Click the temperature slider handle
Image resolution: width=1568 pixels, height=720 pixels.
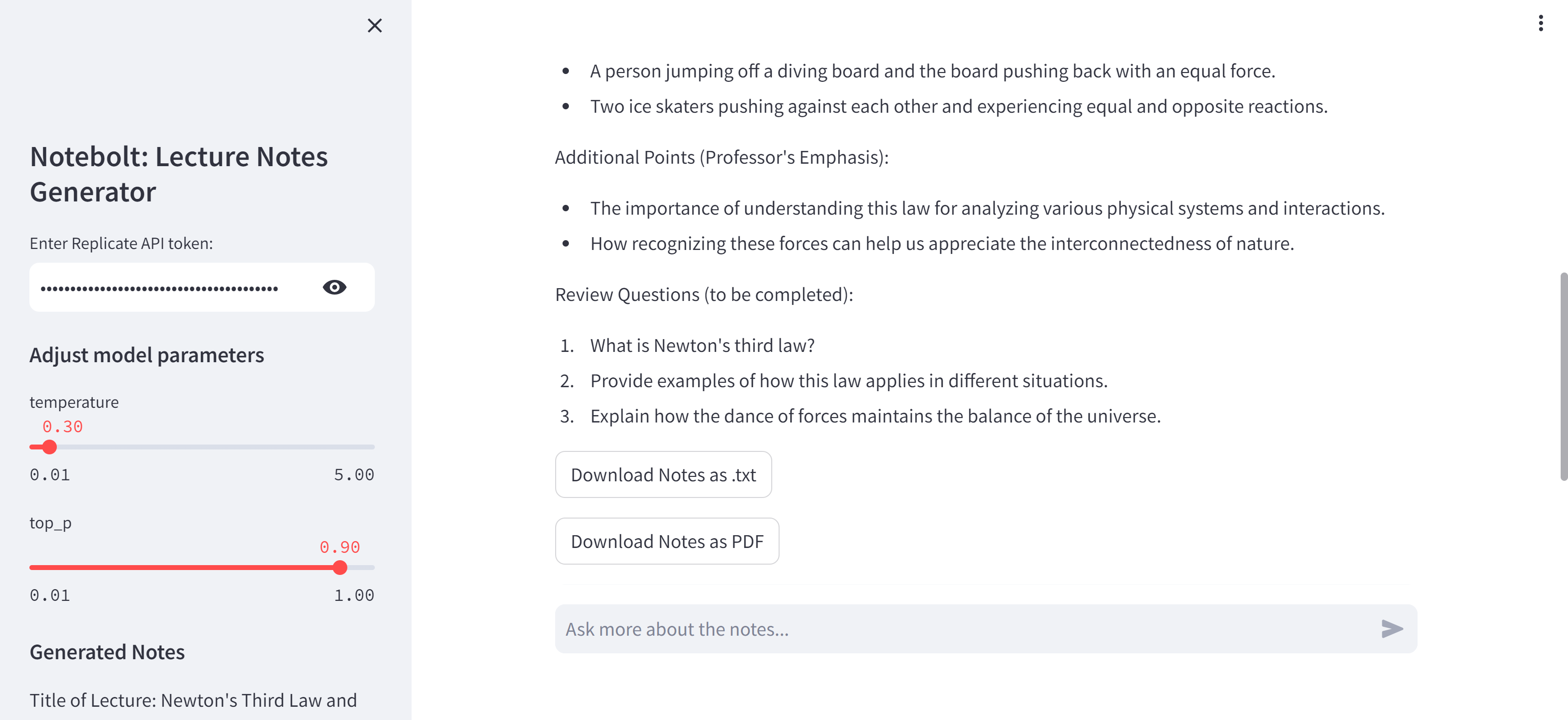click(49, 447)
